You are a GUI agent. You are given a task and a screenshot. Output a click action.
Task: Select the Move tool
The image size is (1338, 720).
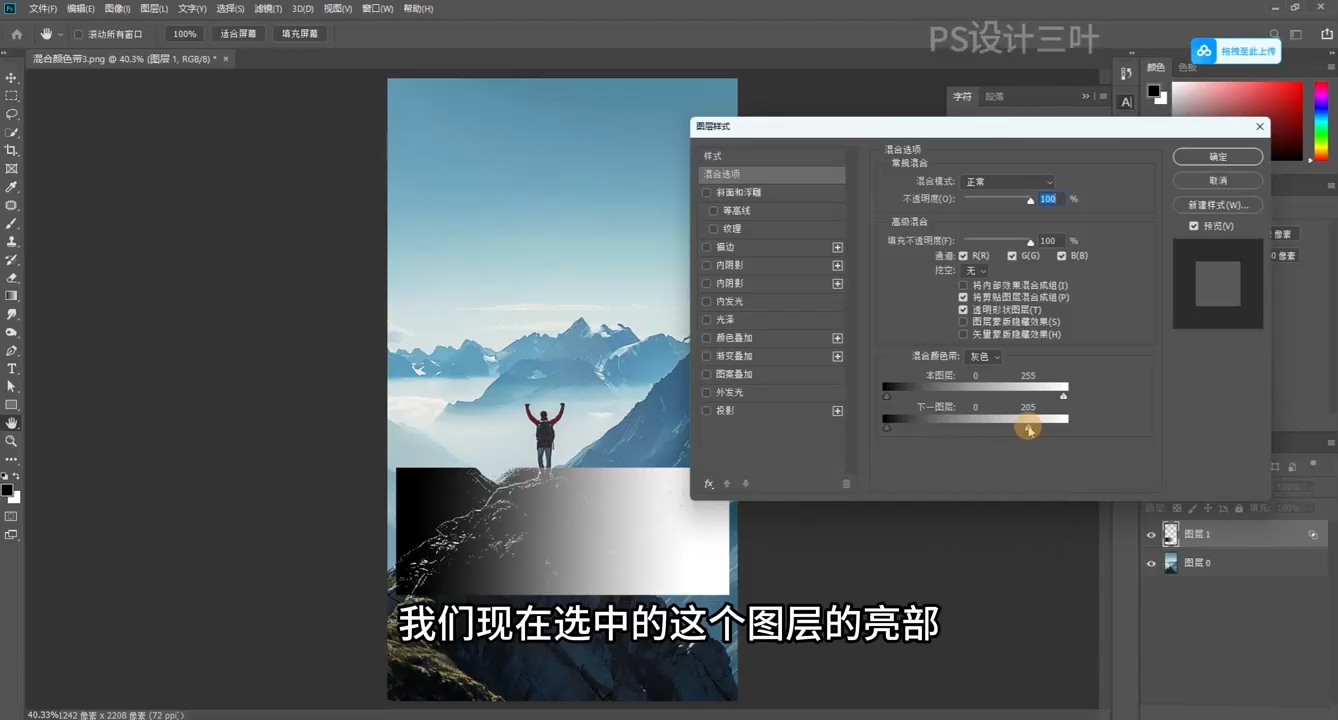point(12,78)
